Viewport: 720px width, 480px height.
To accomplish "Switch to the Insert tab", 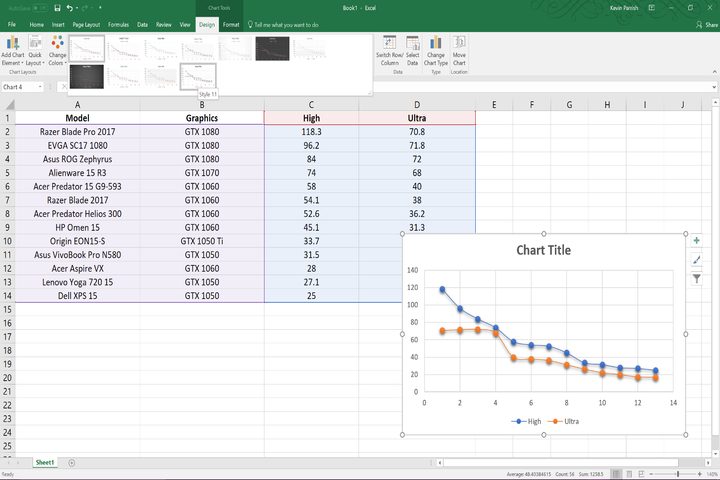I will [x=58, y=25].
